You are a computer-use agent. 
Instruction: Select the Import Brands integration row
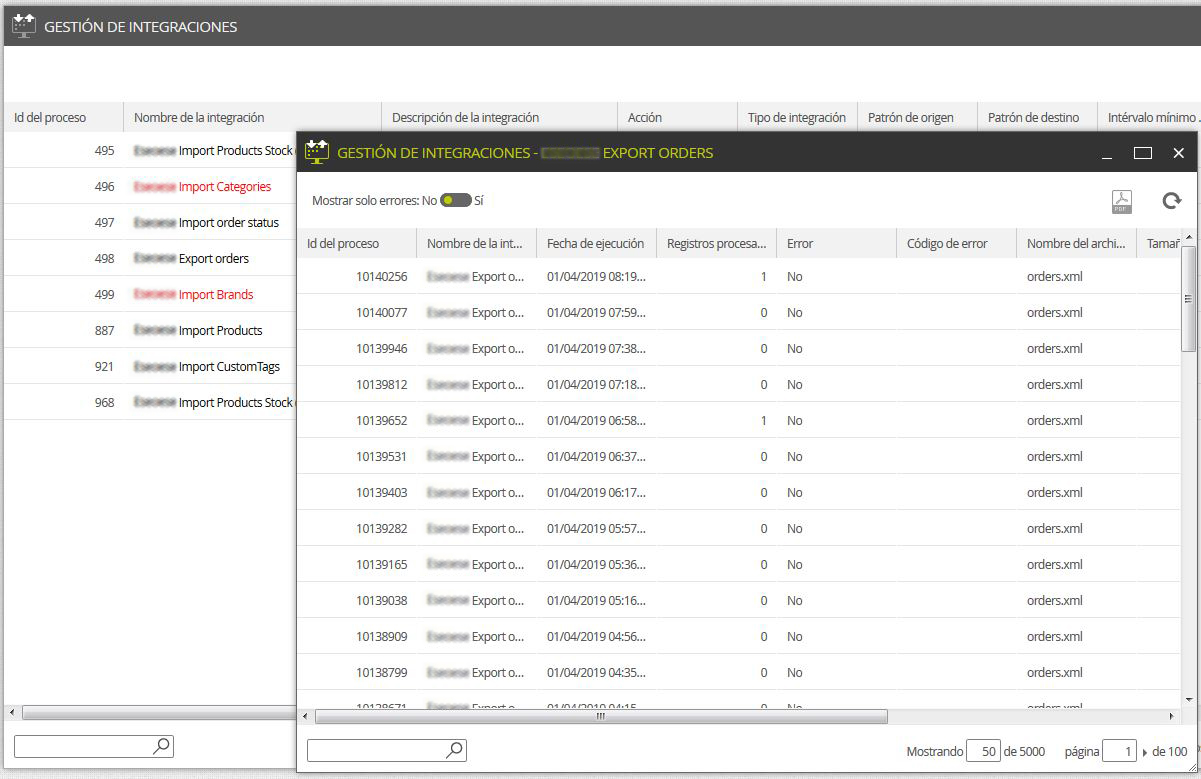point(150,294)
